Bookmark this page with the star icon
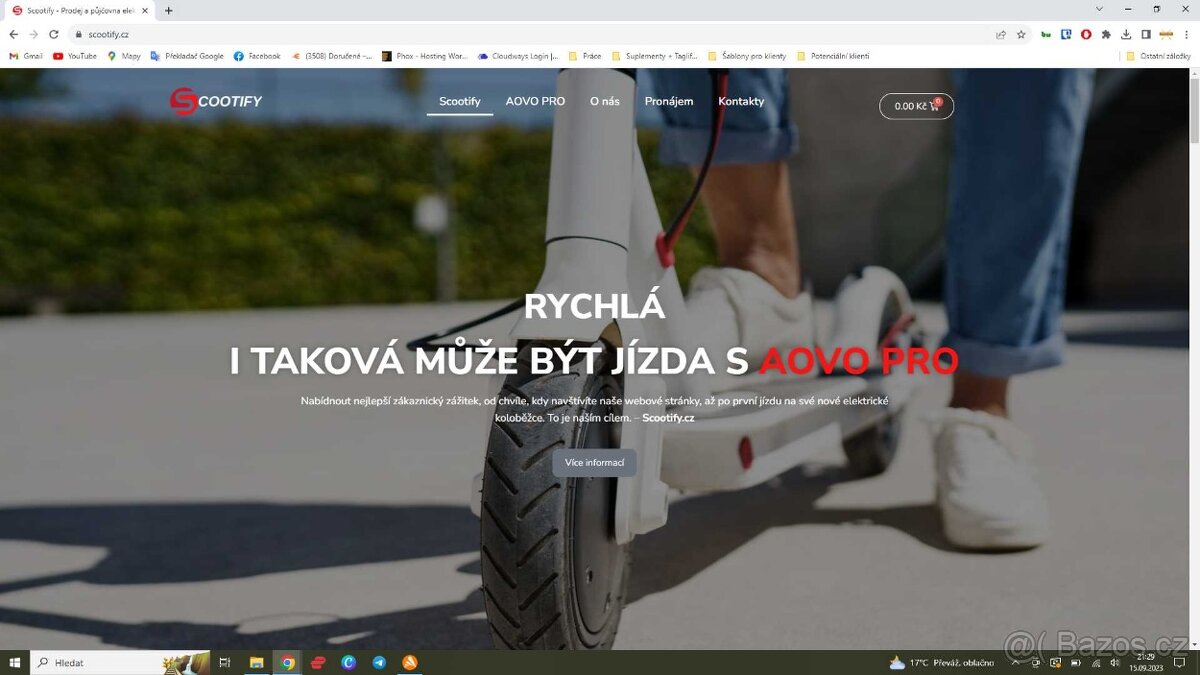Screen dimensions: 1200x675 pos(1021,34)
